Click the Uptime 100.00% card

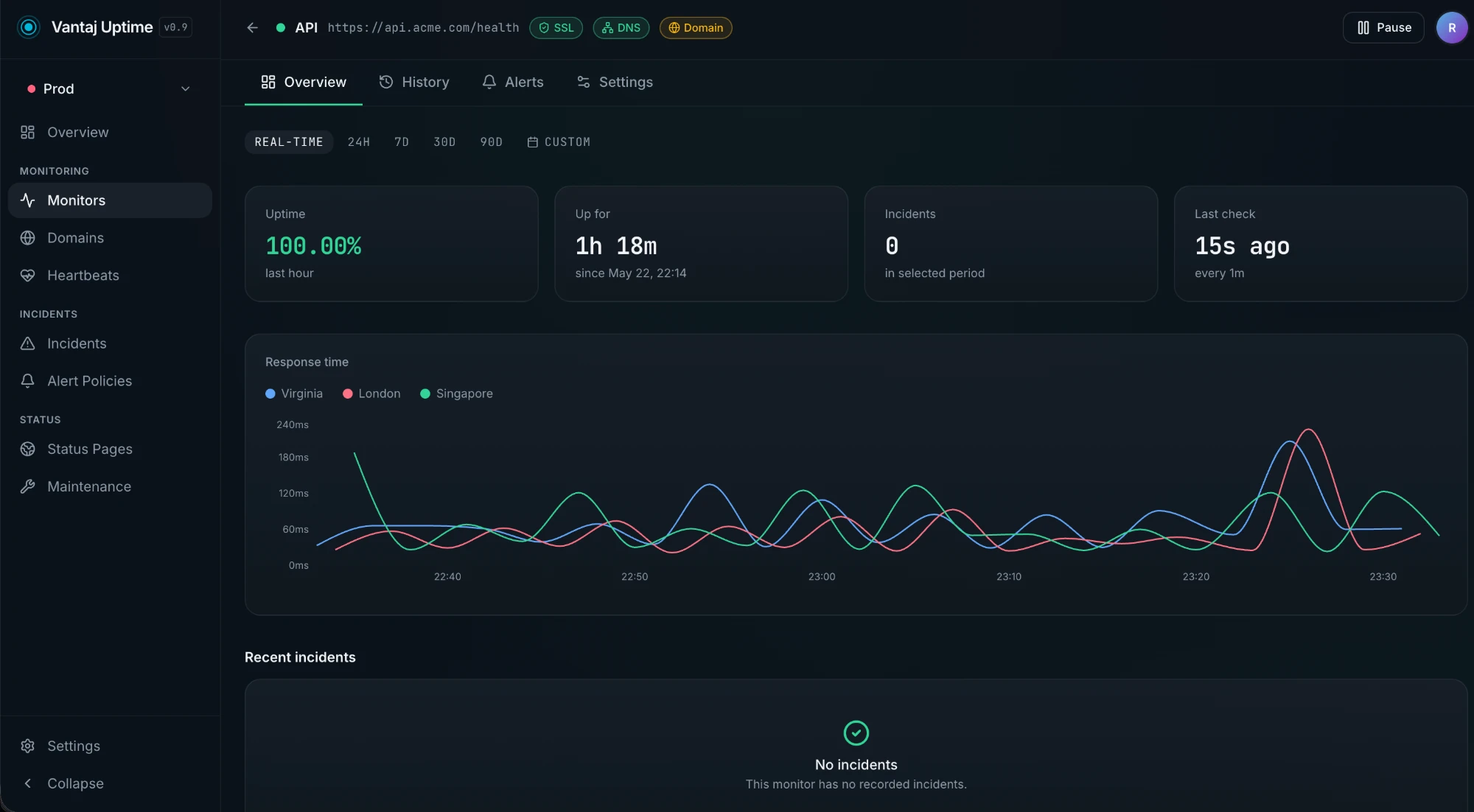[x=391, y=243]
